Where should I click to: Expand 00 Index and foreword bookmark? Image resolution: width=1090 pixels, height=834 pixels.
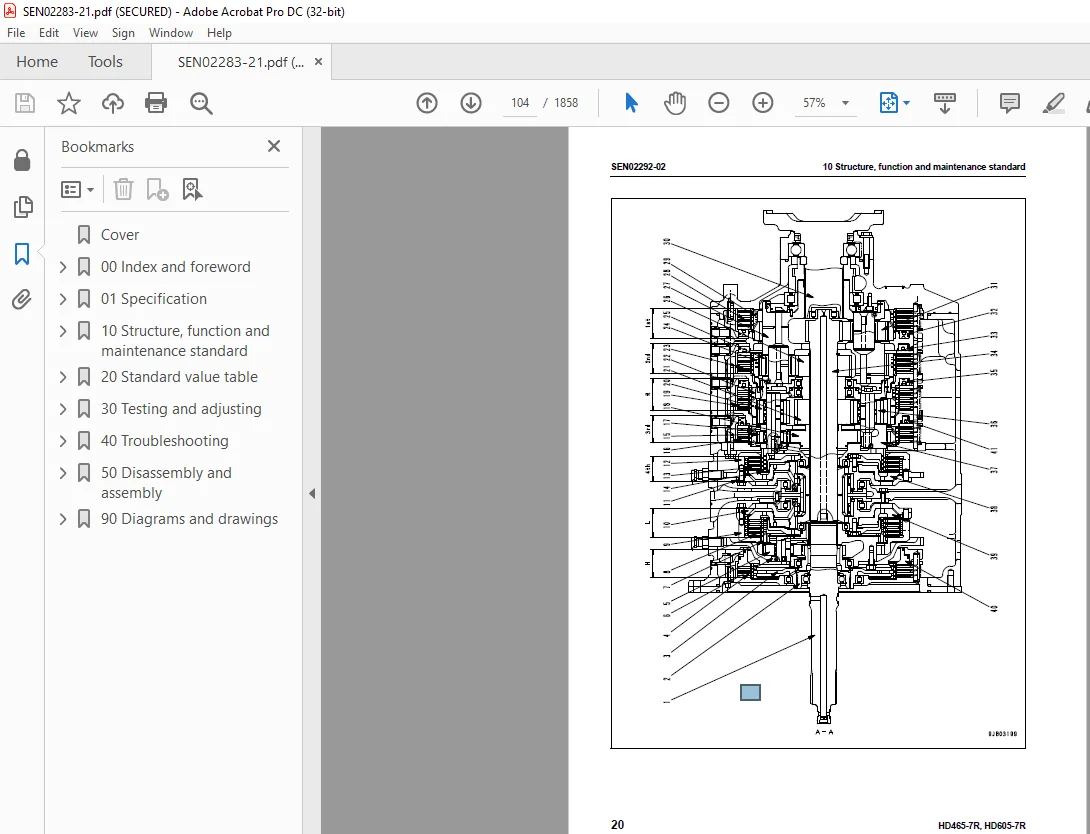click(63, 267)
